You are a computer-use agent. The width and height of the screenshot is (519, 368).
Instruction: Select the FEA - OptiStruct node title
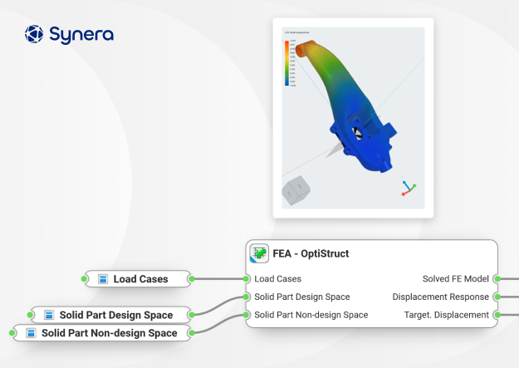[311, 254]
